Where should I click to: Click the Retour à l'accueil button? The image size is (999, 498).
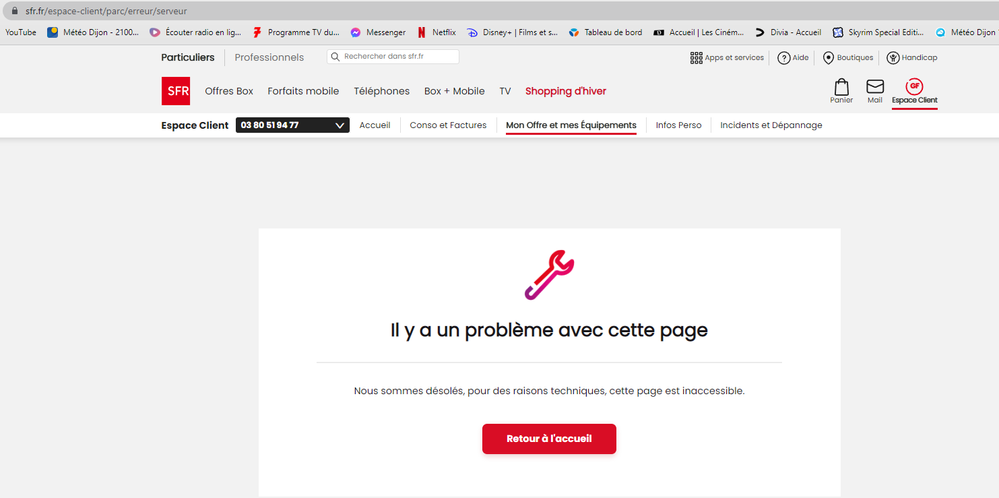coord(549,439)
